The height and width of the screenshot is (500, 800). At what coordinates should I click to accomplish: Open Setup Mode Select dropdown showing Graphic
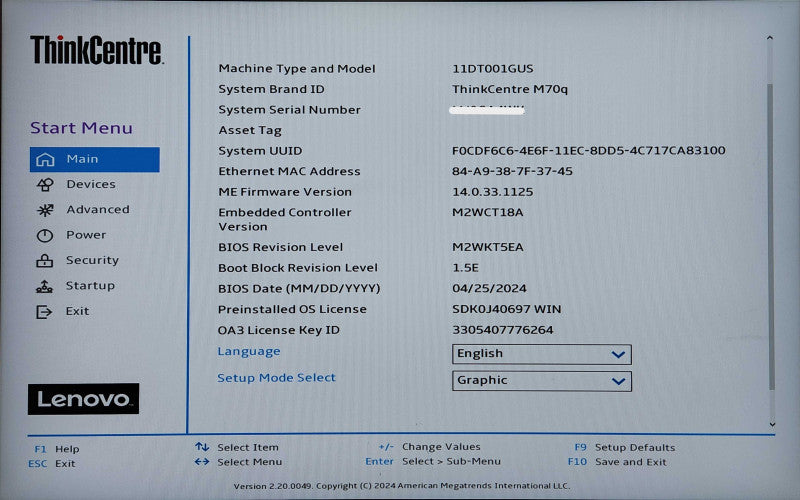(x=542, y=381)
